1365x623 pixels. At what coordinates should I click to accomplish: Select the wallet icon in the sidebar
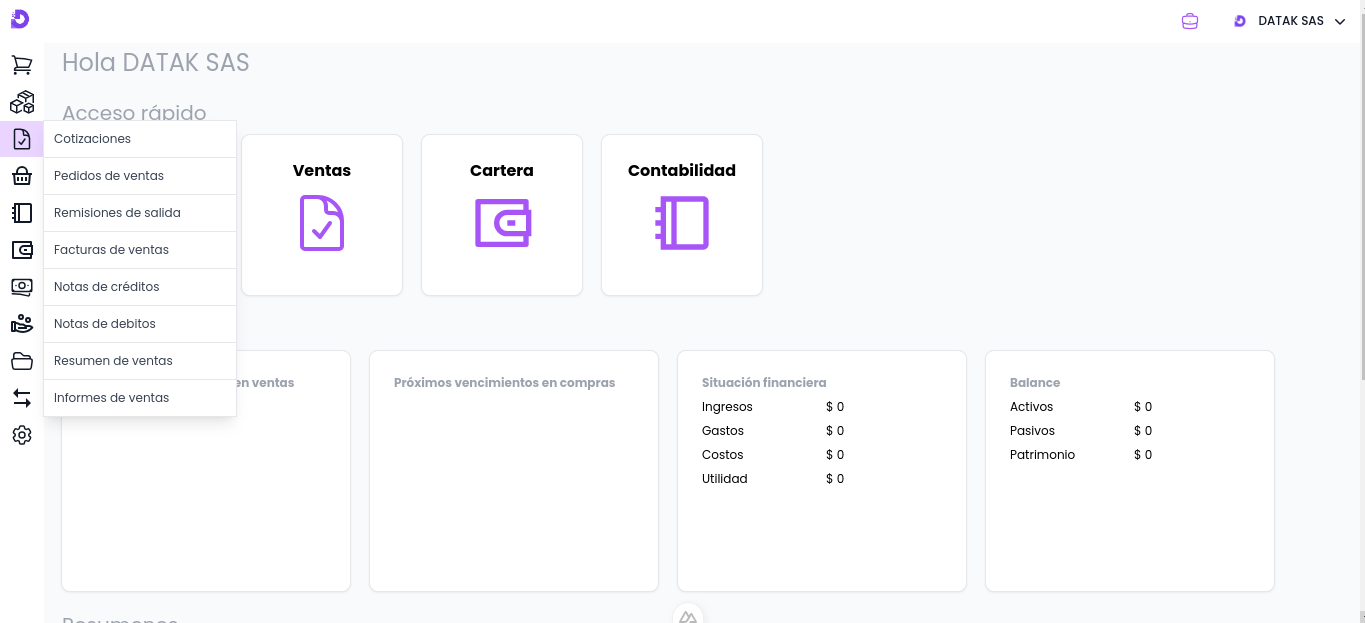22,250
